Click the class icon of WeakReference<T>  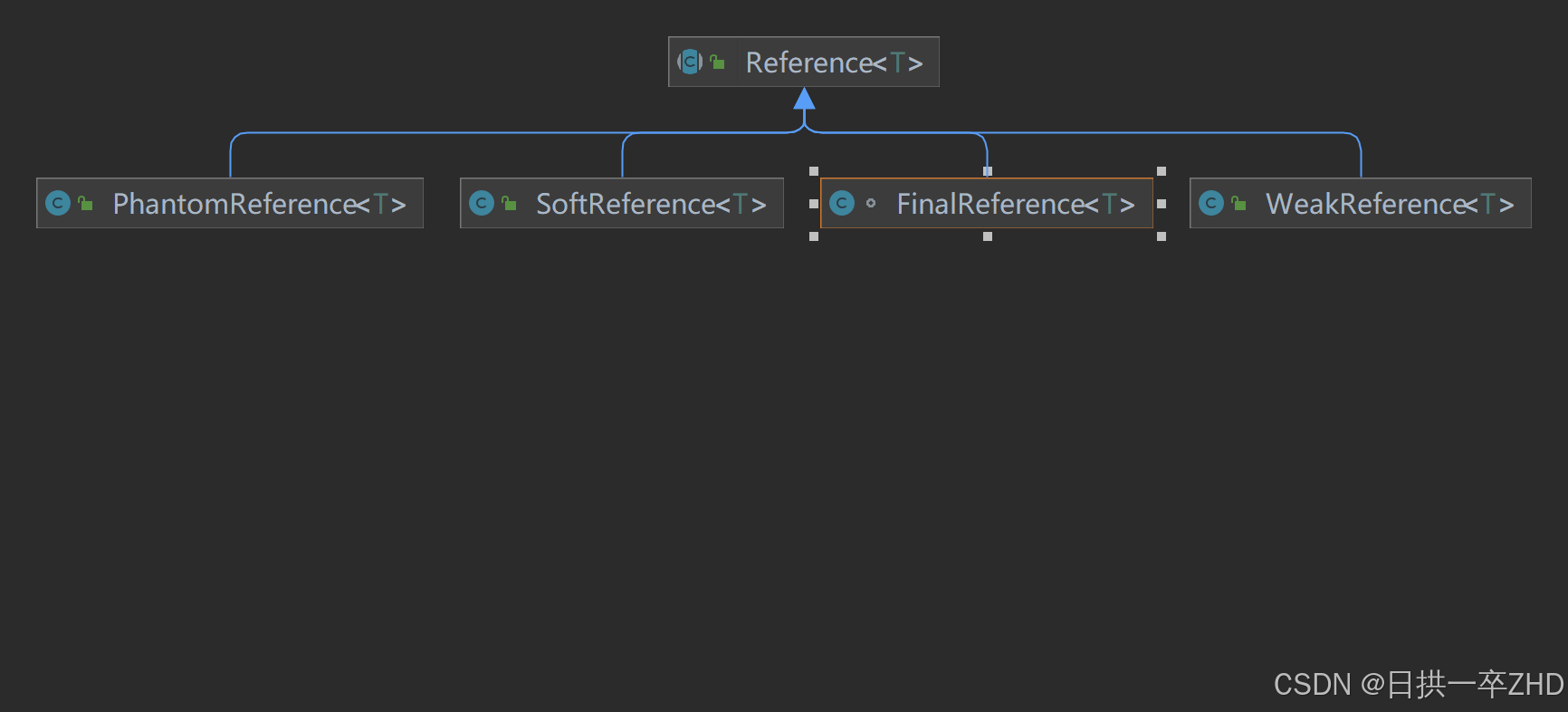click(1211, 203)
